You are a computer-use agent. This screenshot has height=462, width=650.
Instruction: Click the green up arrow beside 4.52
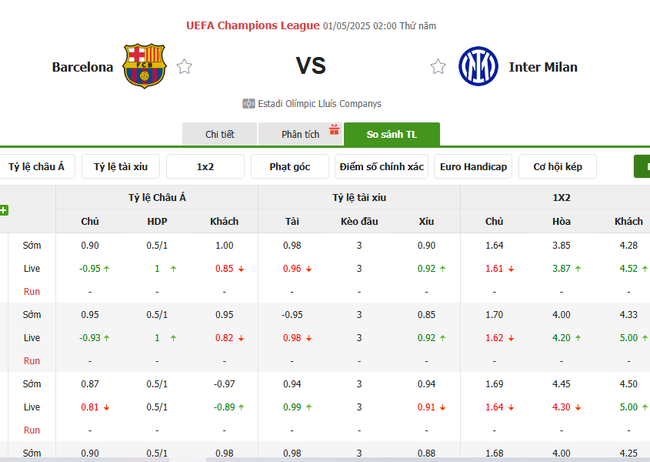(x=645, y=268)
